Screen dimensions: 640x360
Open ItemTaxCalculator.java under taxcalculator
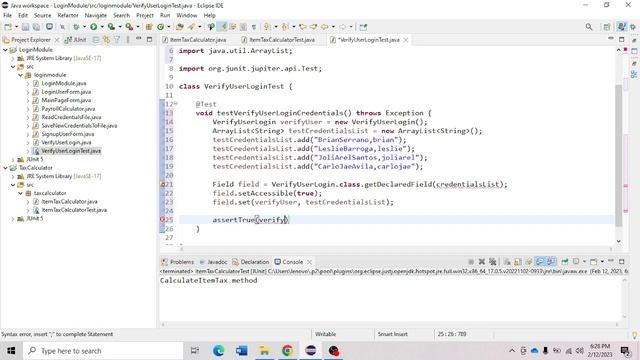tap(69, 201)
